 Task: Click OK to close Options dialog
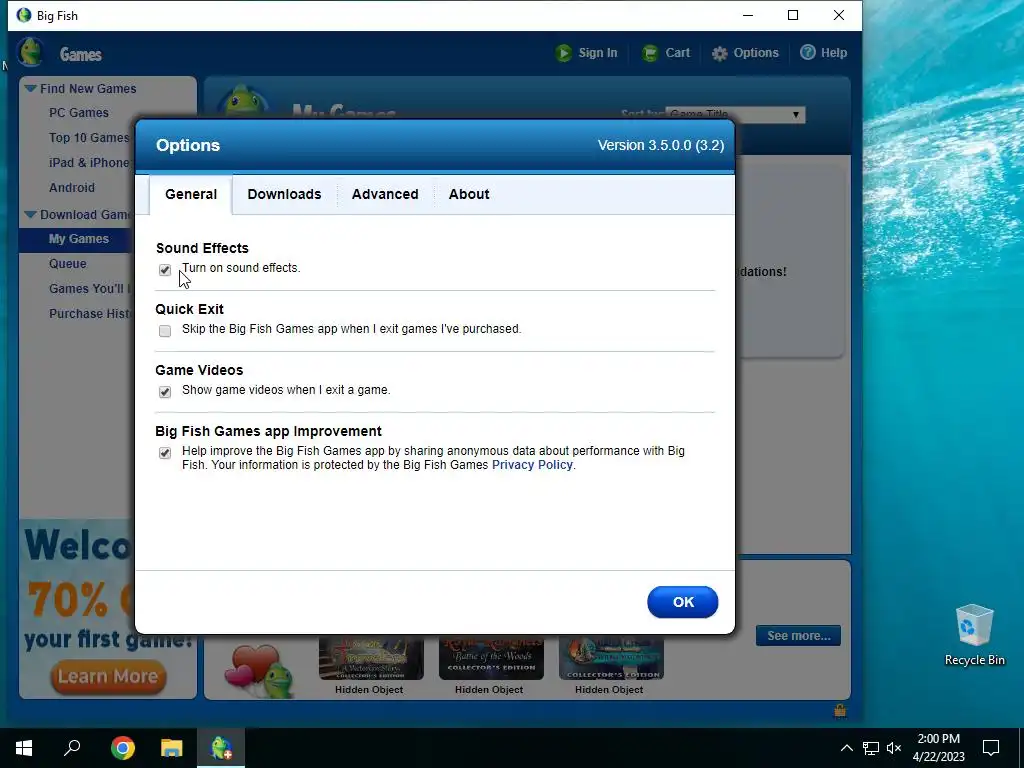682,602
